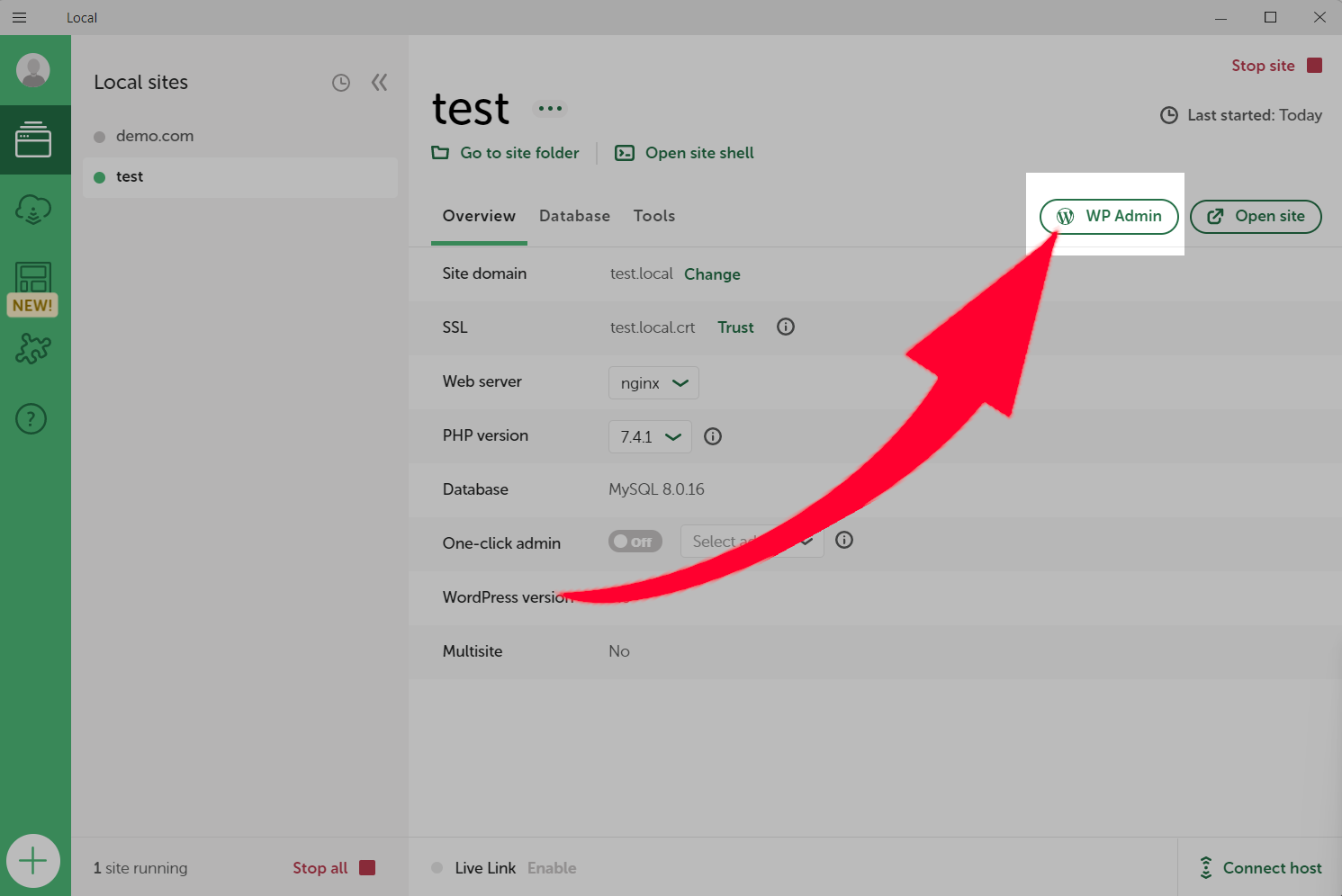Viewport: 1342px width, 896px height.
Task: Click the Open site button
Action: (1256, 216)
